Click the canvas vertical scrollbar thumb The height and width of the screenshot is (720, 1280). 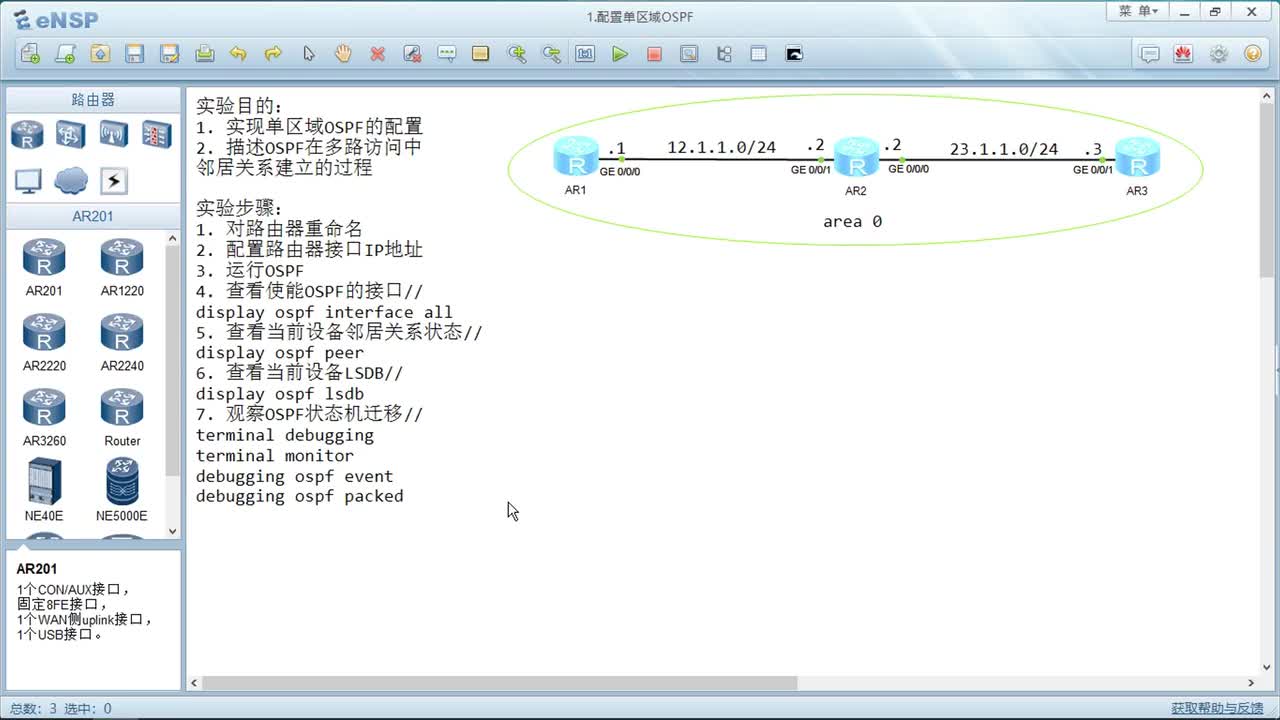tap(1266, 190)
